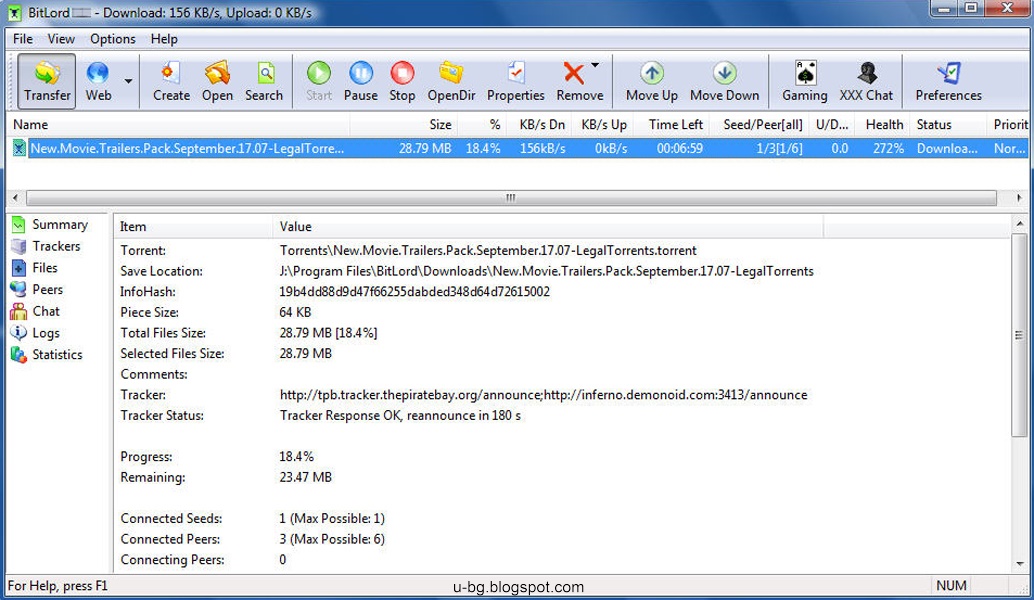Pause the selected torrent download
This screenshot has height=600, width=1034.
(361, 81)
